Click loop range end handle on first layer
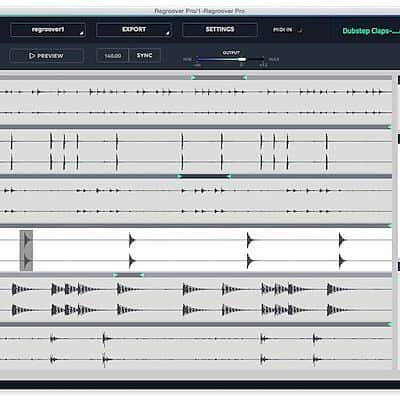The image size is (400, 400). (x=245, y=78)
